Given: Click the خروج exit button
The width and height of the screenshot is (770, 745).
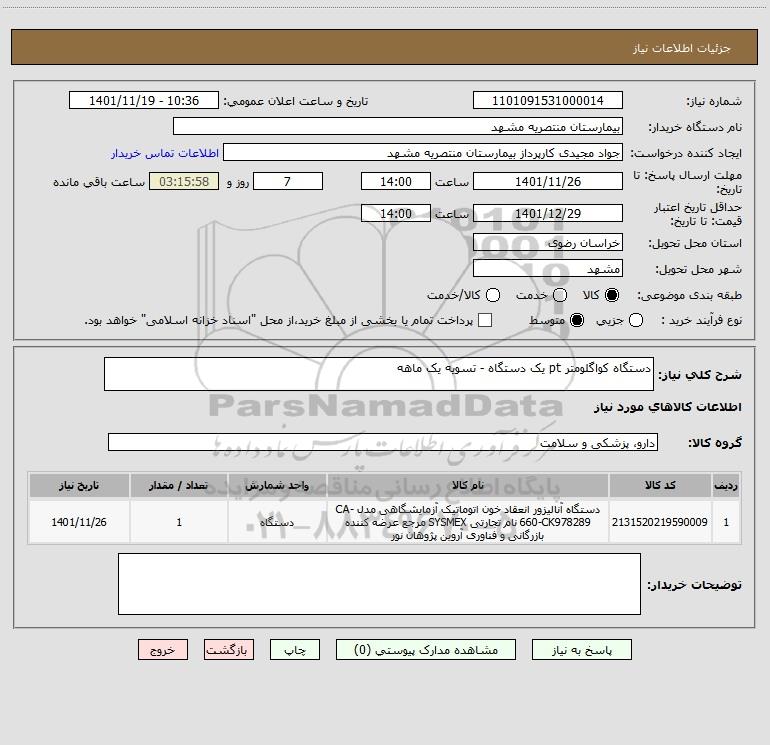Looking at the screenshot, I should click(x=163, y=650).
